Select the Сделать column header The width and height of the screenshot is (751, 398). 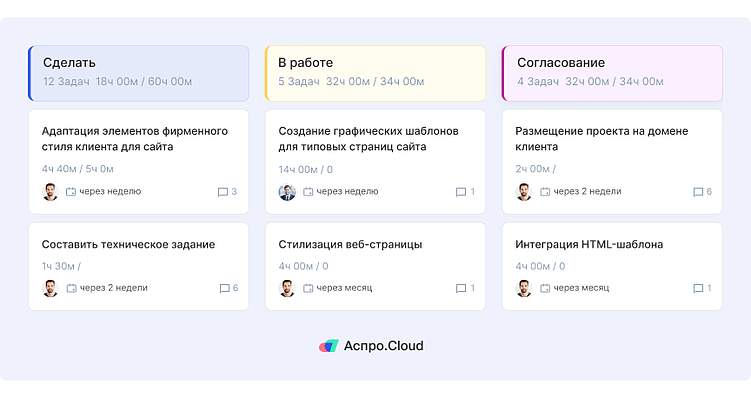point(139,73)
